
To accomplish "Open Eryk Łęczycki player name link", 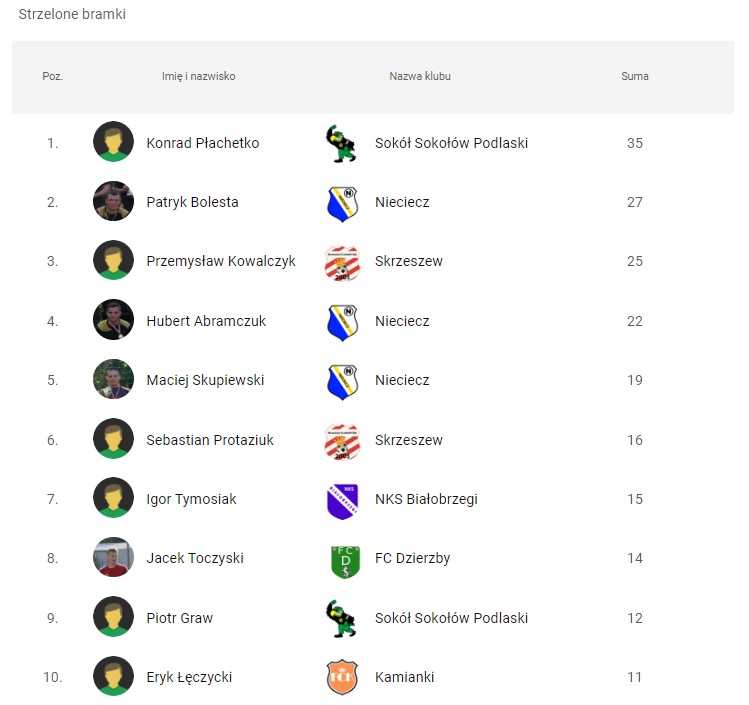I will (x=189, y=677).
